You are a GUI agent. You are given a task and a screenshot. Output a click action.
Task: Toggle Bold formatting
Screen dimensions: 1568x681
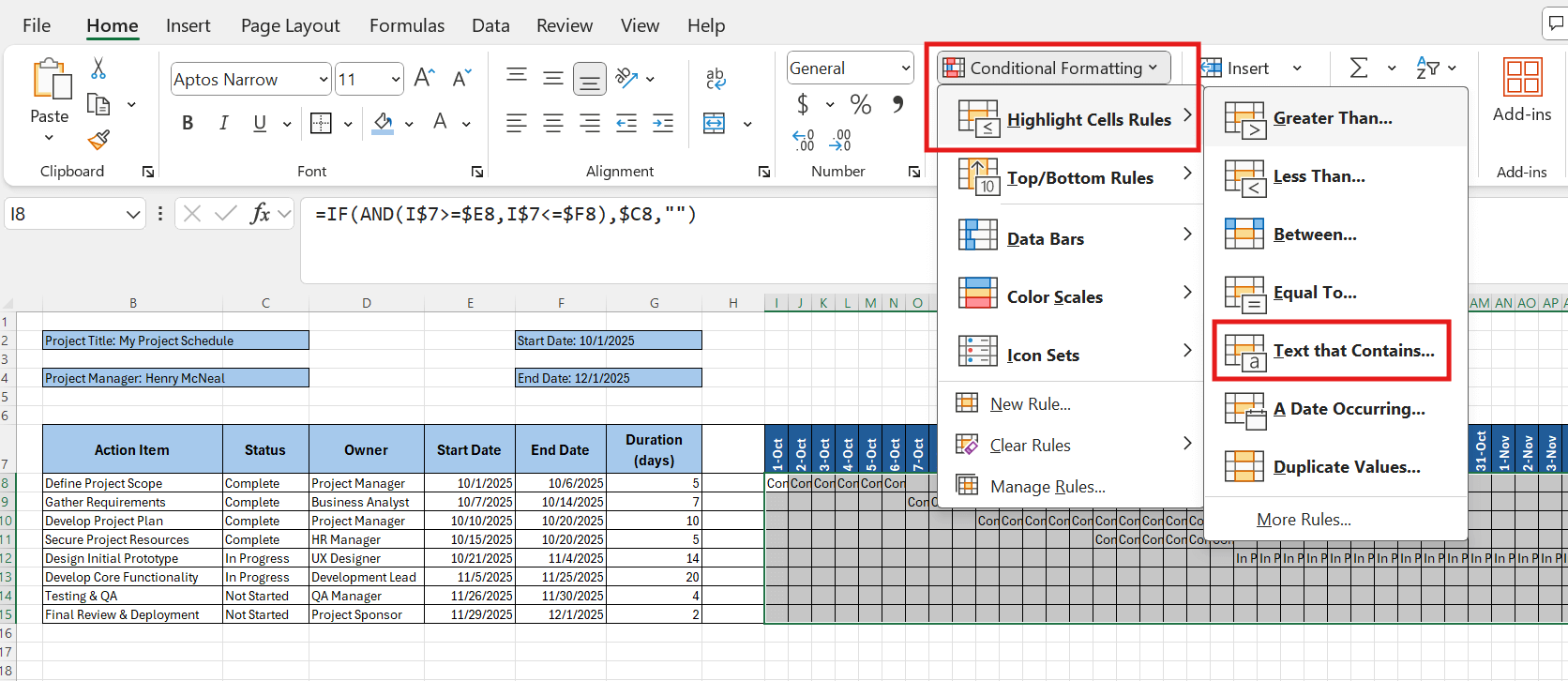[x=188, y=123]
